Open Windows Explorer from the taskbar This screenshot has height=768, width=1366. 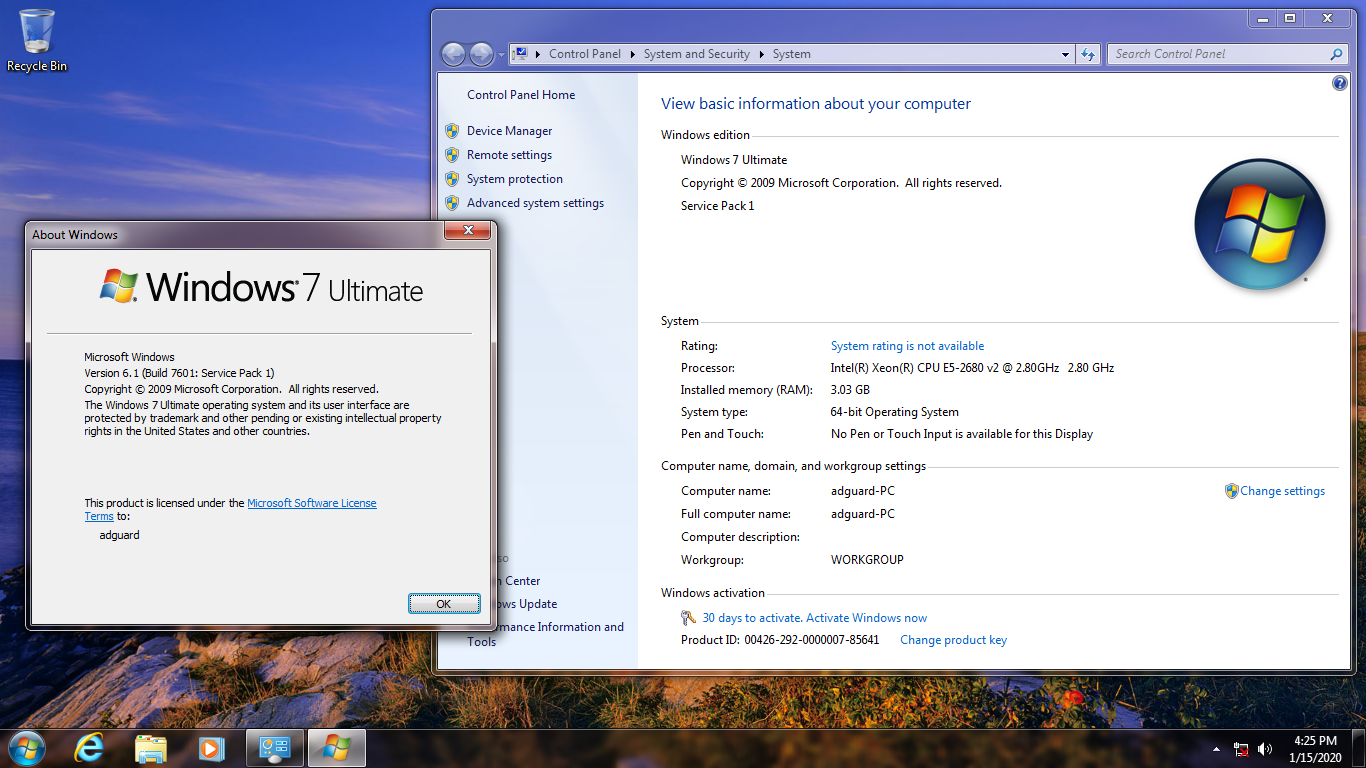tap(151, 748)
